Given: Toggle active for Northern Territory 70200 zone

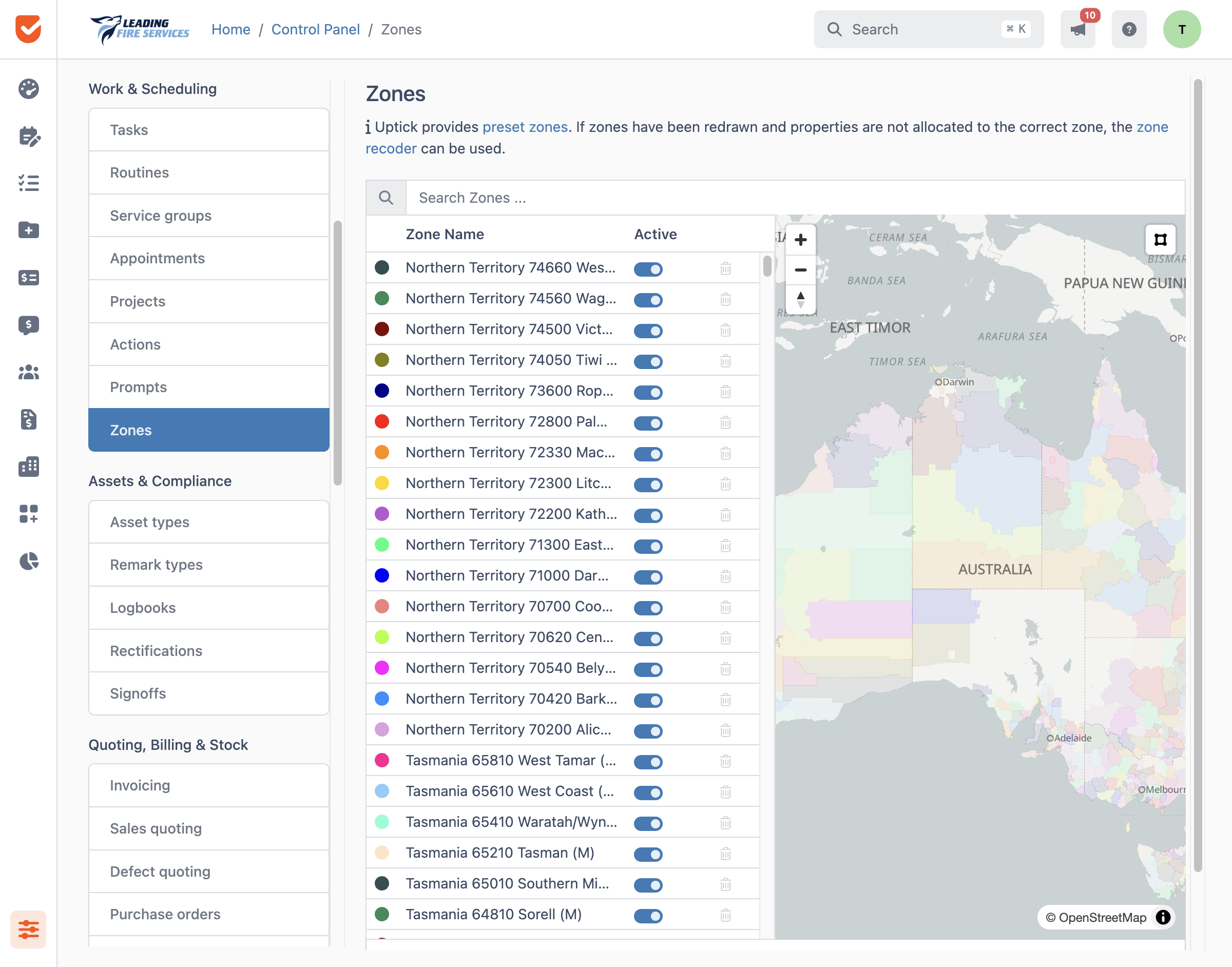Looking at the screenshot, I should tap(648, 731).
